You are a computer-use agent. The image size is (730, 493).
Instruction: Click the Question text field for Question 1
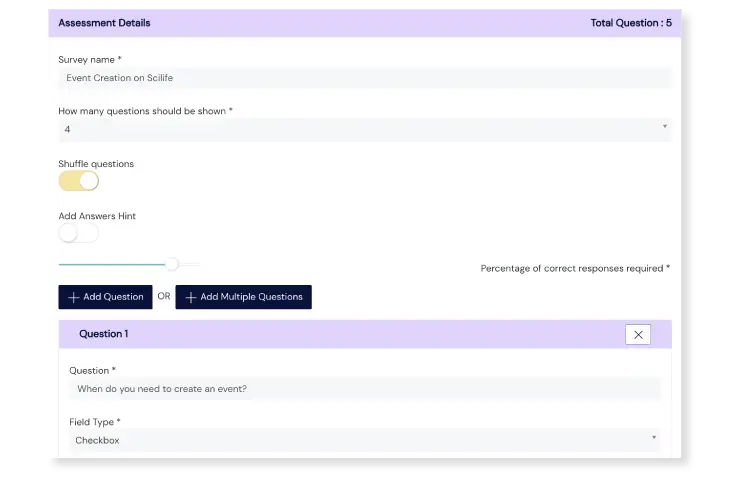click(365, 389)
